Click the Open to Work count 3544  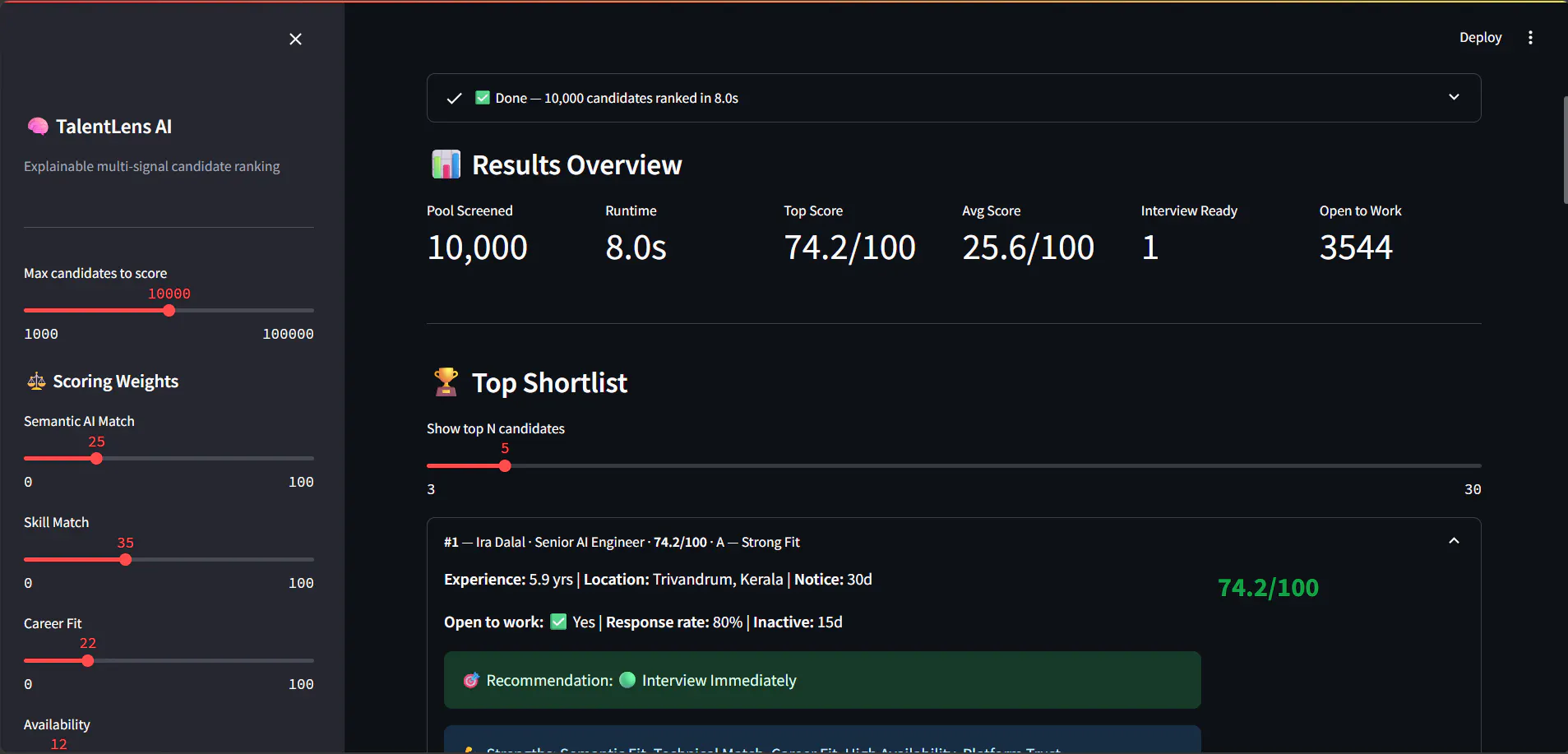pos(1356,247)
